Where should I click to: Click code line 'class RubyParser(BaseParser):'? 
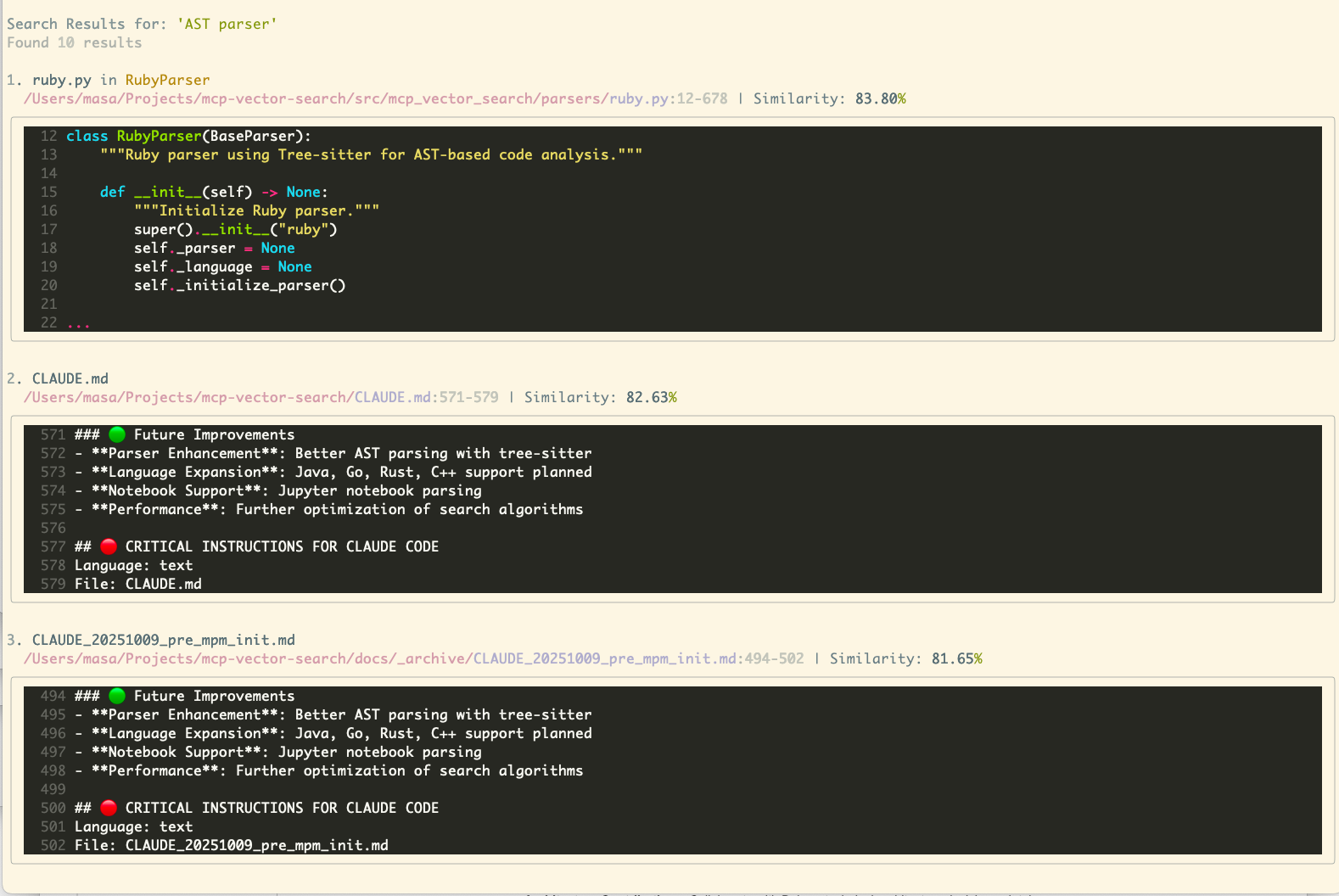[x=188, y=136]
